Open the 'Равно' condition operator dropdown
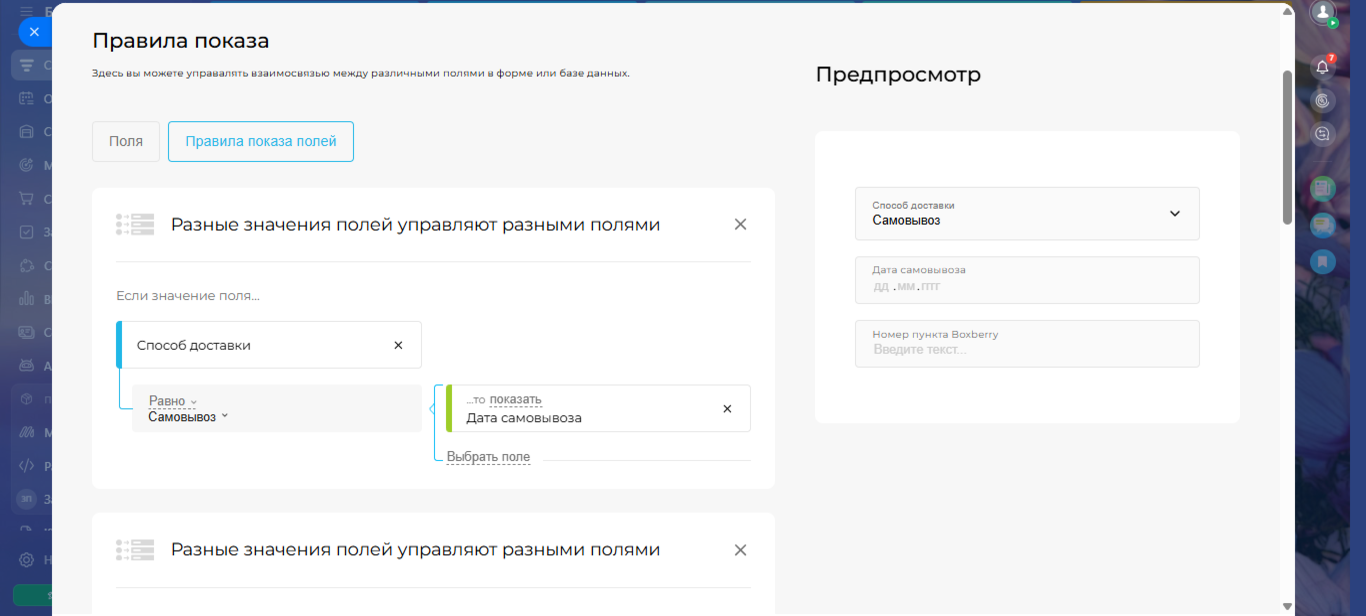Screen dimensions: 1366x616 172,401
